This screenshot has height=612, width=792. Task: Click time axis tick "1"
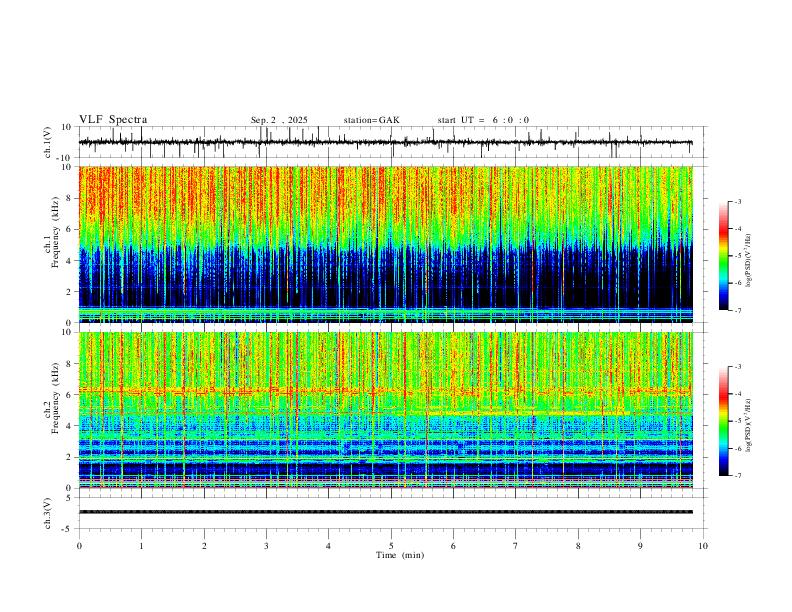(x=141, y=546)
